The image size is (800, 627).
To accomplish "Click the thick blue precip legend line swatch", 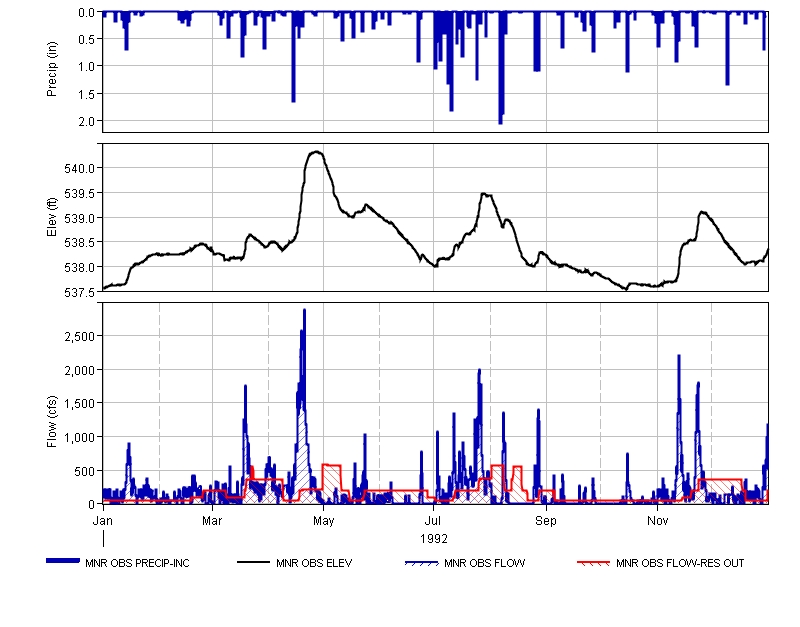I will pos(63,561).
